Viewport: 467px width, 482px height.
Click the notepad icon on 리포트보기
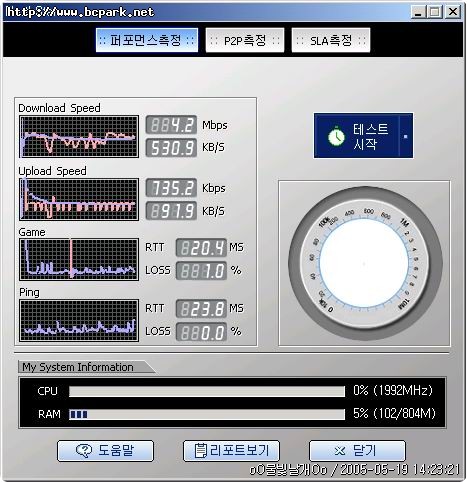click(x=200, y=451)
